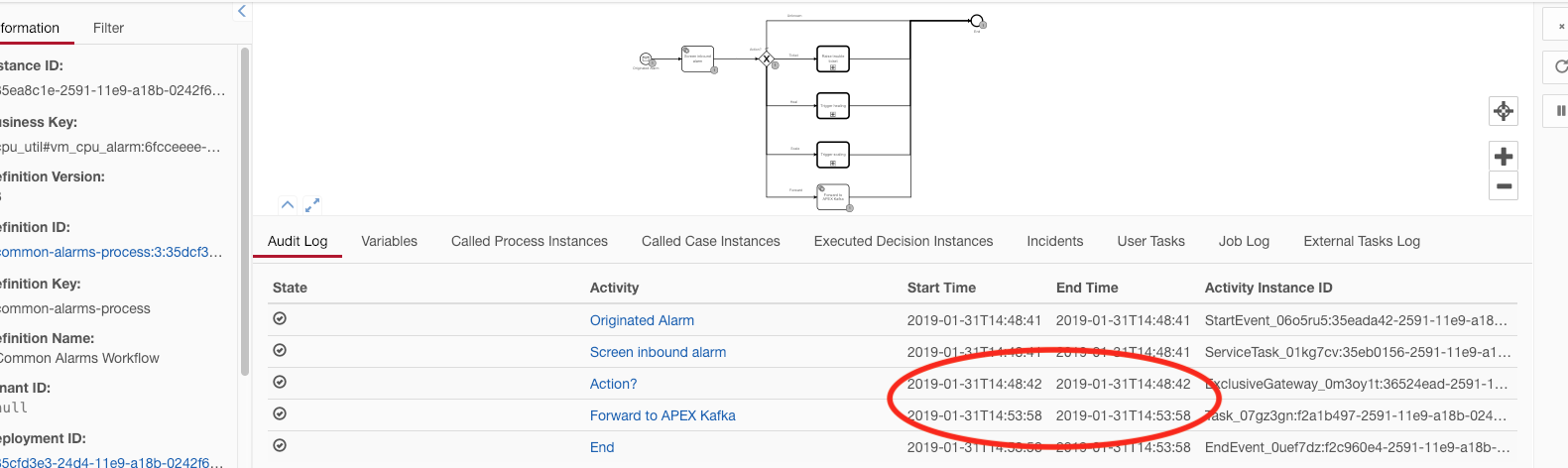Switch to the Variables tab
The height and width of the screenshot is (468, 1568).
click(x=389, y=241)
